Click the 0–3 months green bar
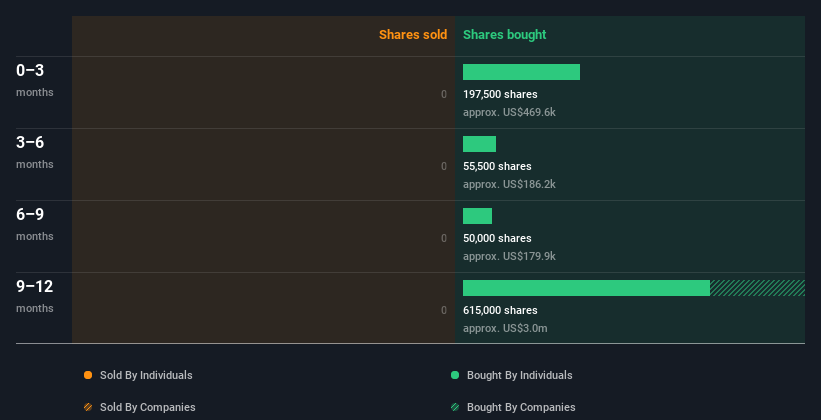The height and width of the screenshot is (420, 821). coord(521,72)
